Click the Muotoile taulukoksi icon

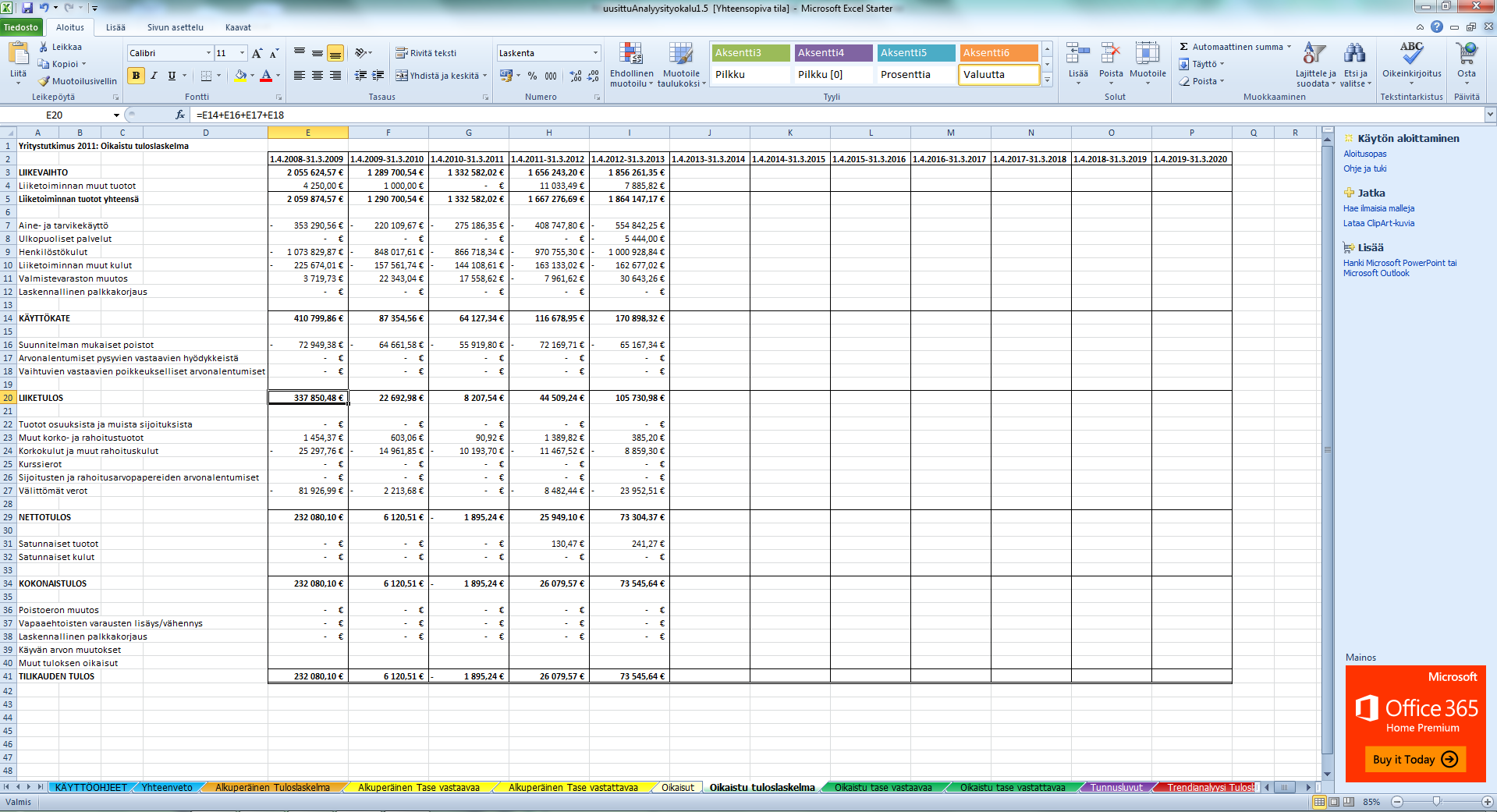coord(680,54)
